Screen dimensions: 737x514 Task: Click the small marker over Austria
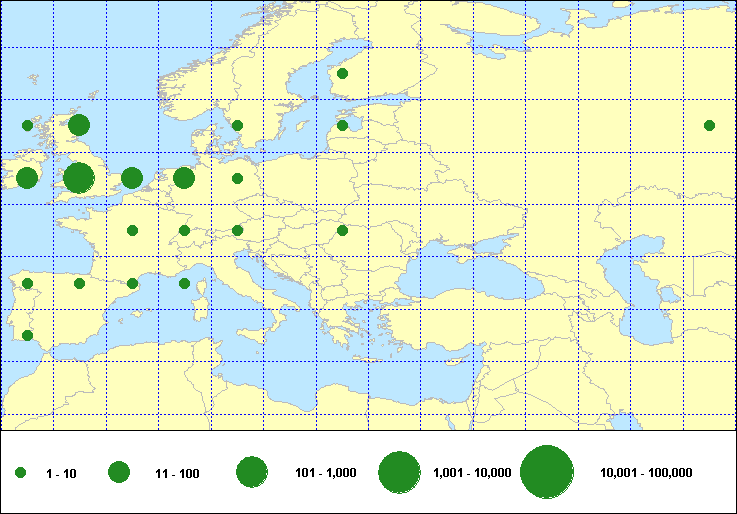pos(237,230)
